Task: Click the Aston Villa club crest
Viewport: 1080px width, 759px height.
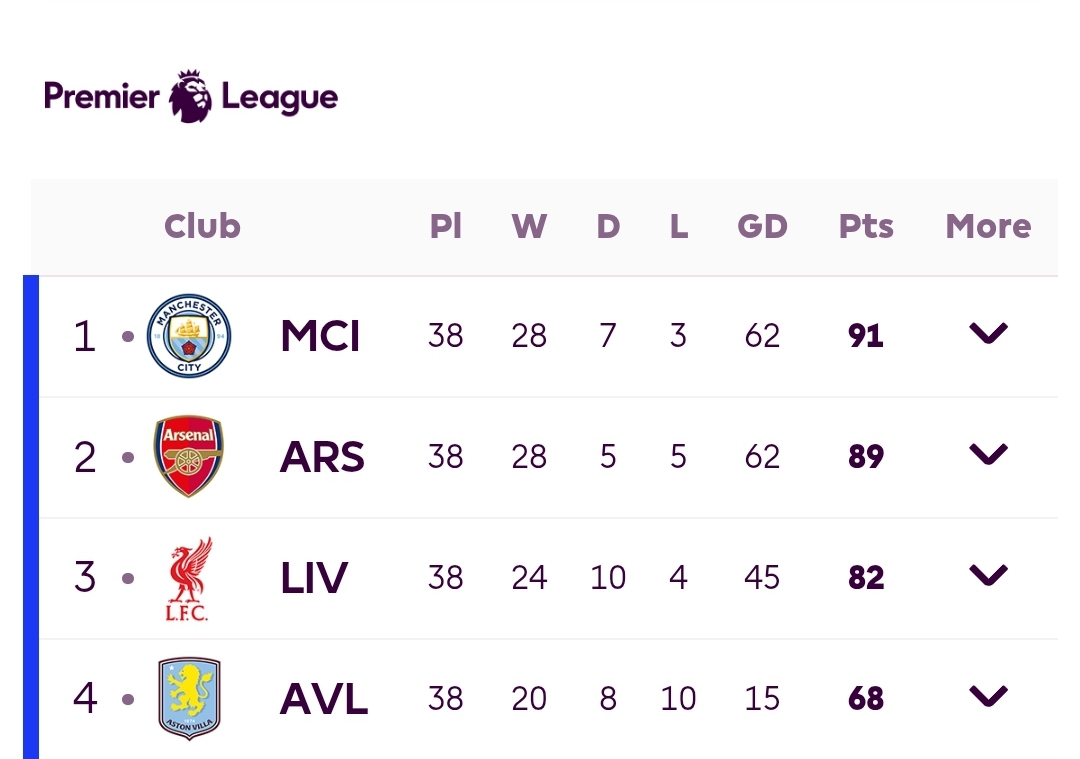Action: coord(189,698)
